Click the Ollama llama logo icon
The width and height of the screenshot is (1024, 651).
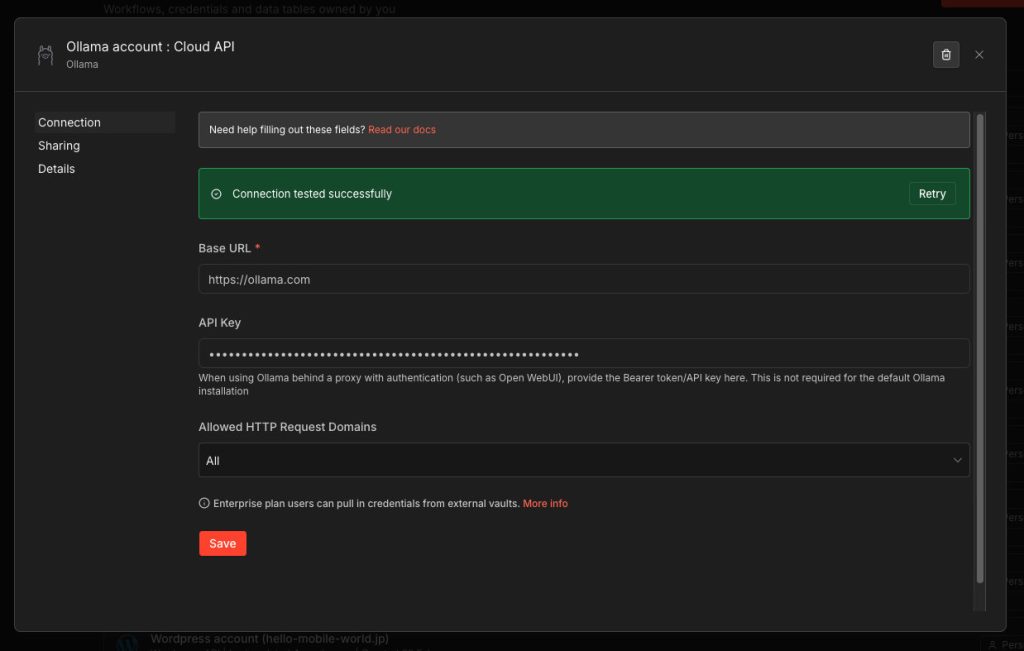(45, 55)
